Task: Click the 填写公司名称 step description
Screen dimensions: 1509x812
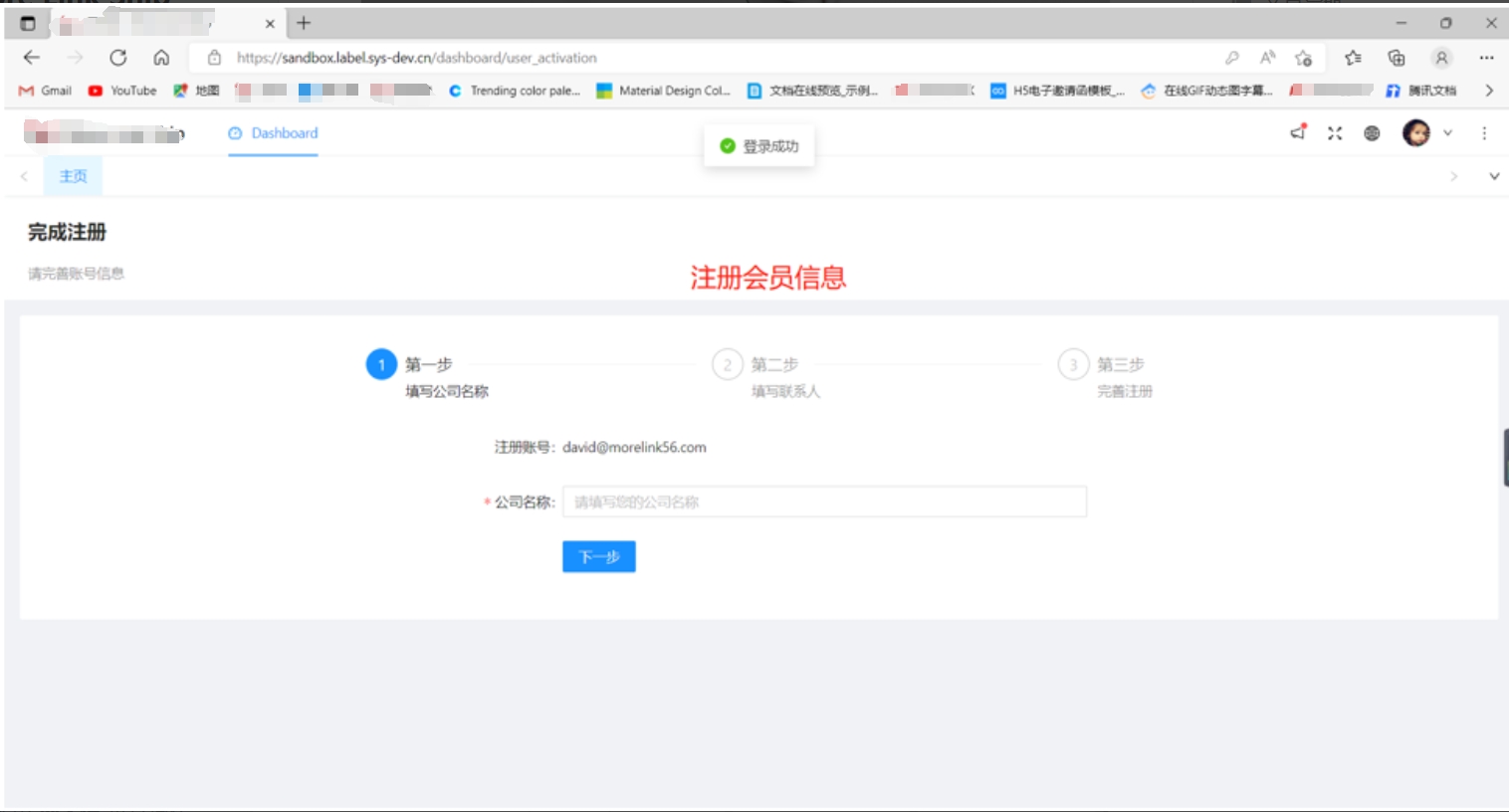Action: coord(447,391)
